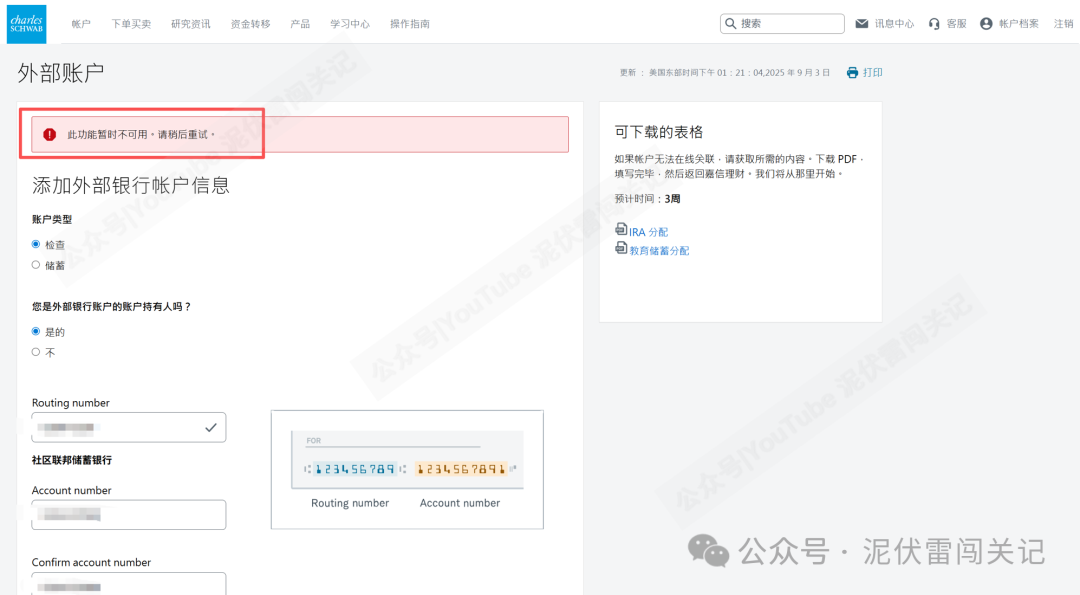Click the PDF icon beside IRA 分配

(x=621, y=230)
